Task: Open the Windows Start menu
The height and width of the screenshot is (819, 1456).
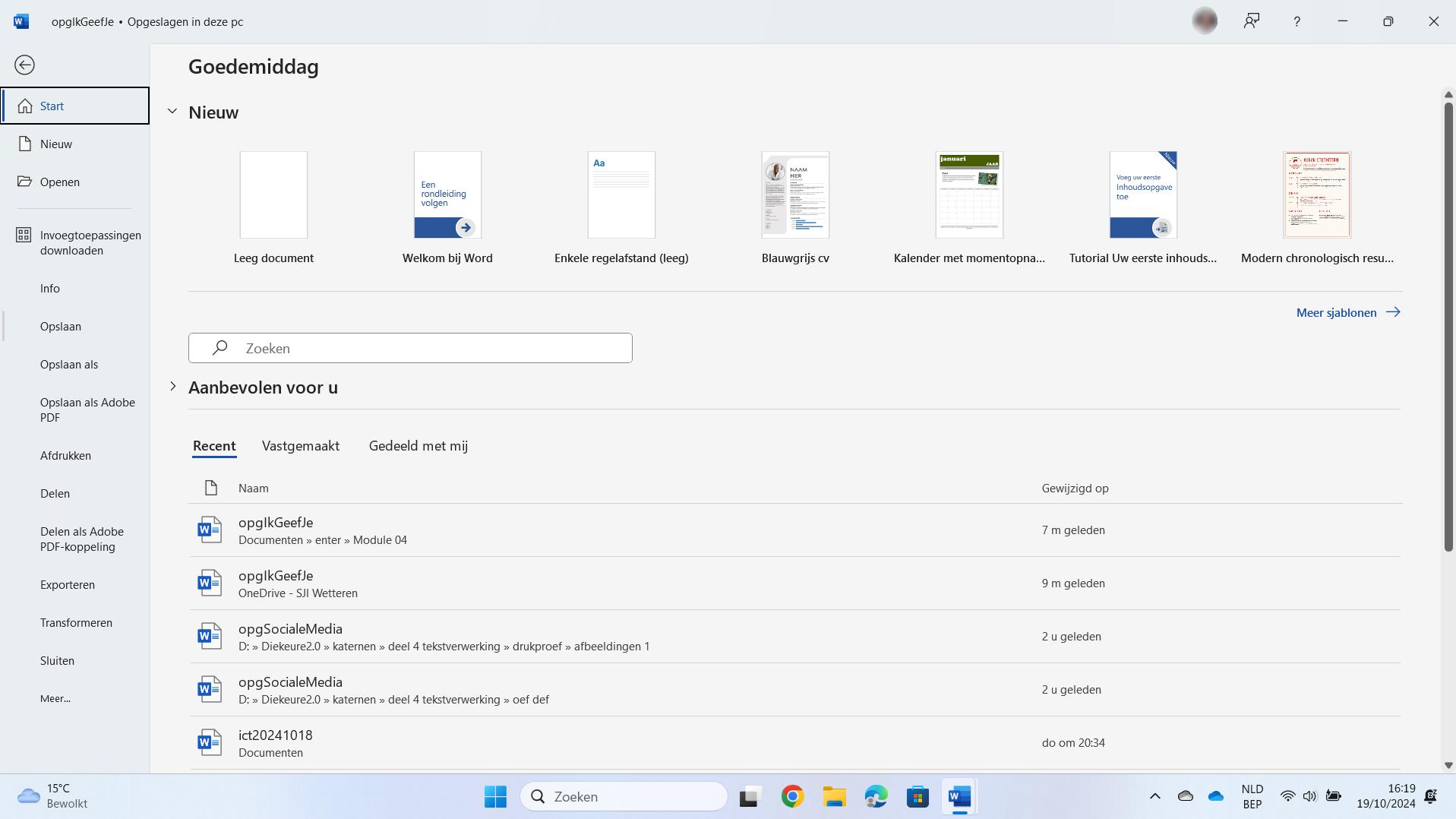Action: click(x=496, y=797)
